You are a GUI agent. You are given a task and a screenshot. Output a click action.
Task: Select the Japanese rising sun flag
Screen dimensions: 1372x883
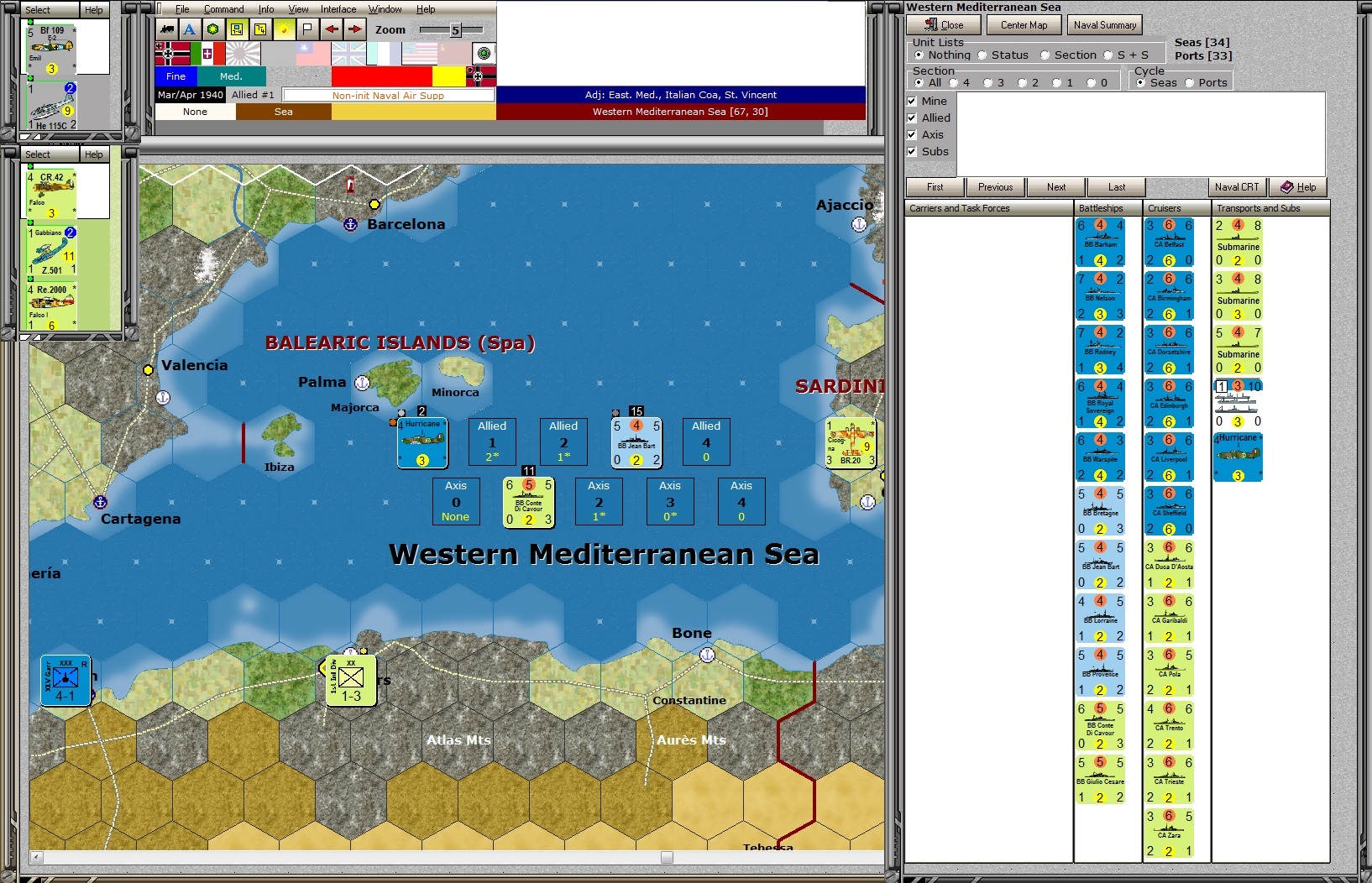(243, 54)
